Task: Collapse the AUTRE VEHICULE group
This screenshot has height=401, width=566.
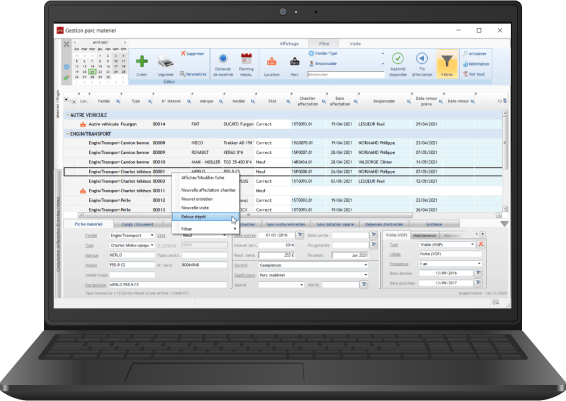Action: 68,115
